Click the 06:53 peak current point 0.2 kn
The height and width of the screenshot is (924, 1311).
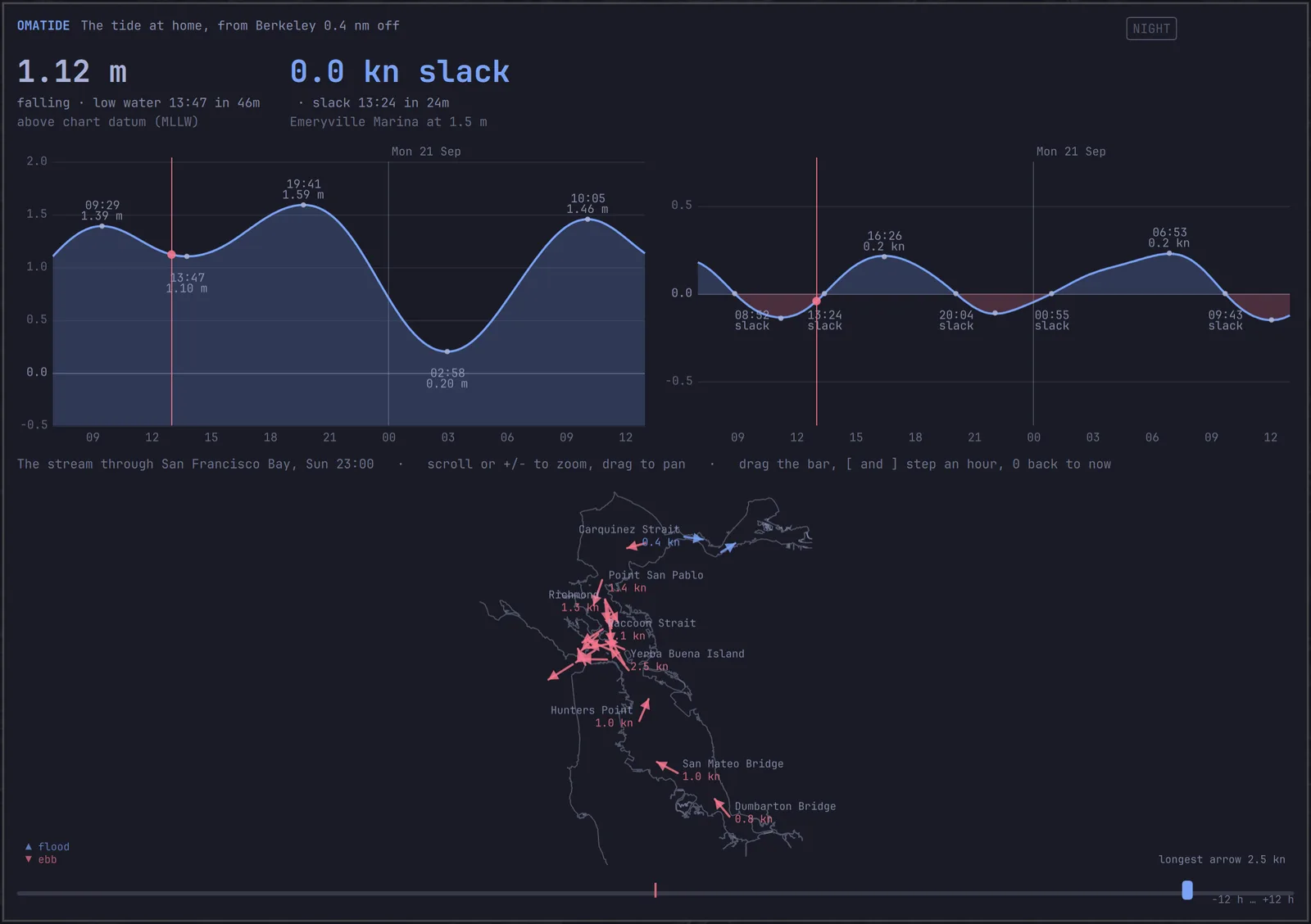[x=1169, y=254]
